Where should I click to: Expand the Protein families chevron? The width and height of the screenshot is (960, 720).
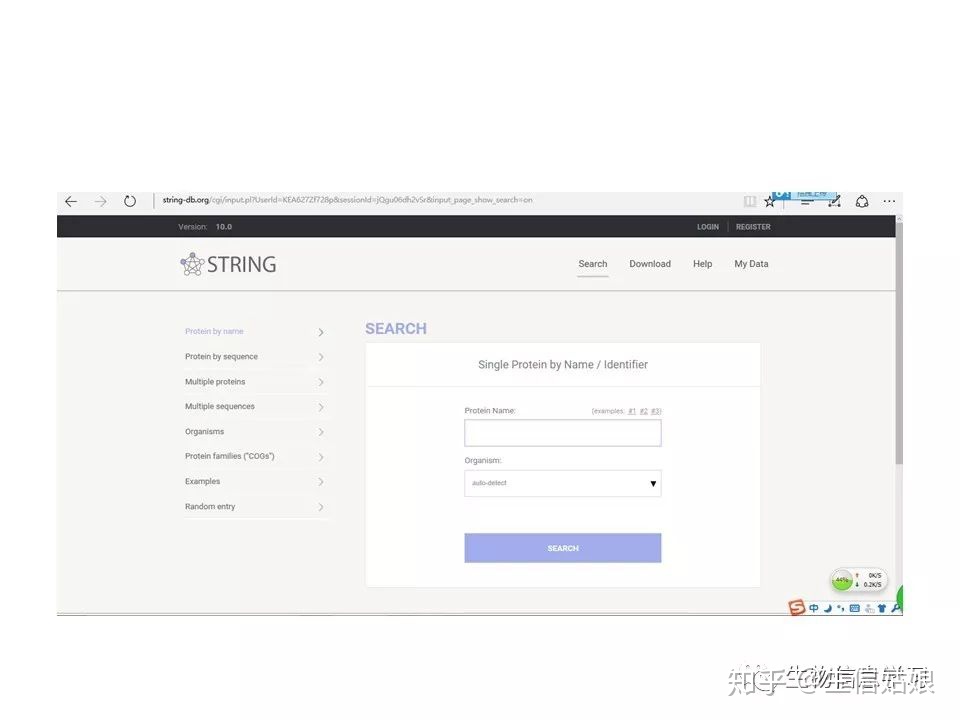tap(321, 457)
